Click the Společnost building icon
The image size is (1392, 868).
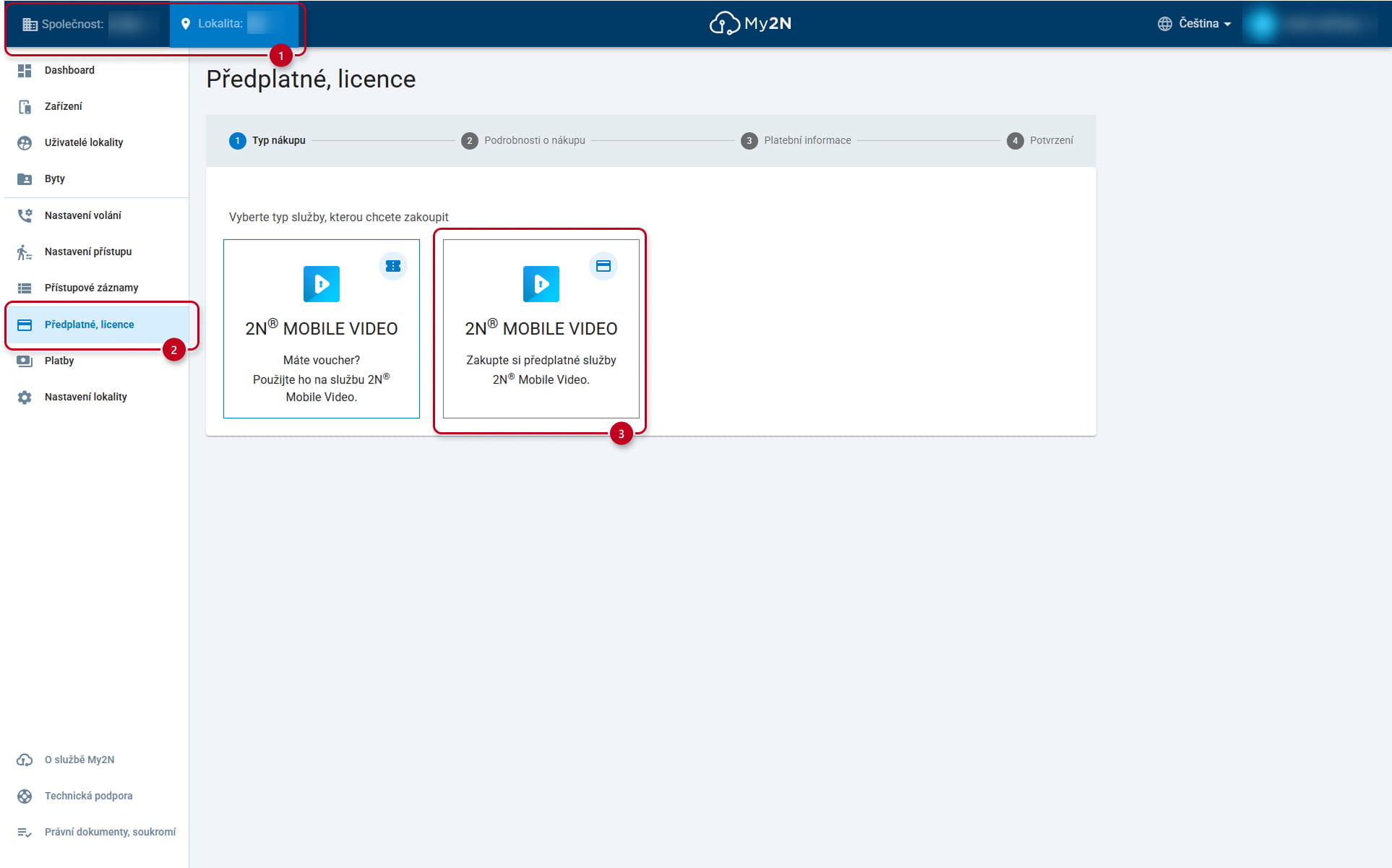tap(30, 24)
